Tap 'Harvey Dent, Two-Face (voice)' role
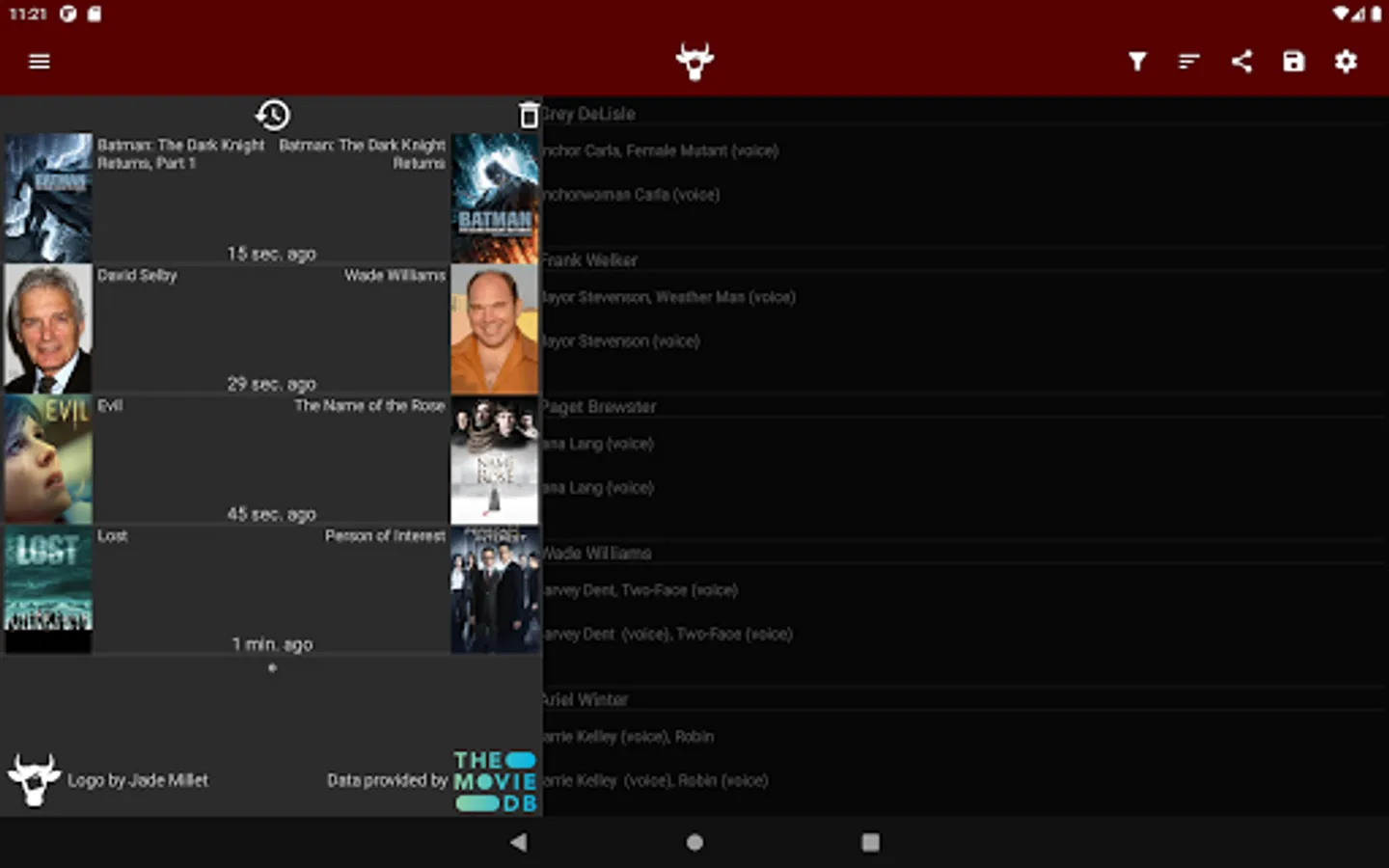 (640, 590)
